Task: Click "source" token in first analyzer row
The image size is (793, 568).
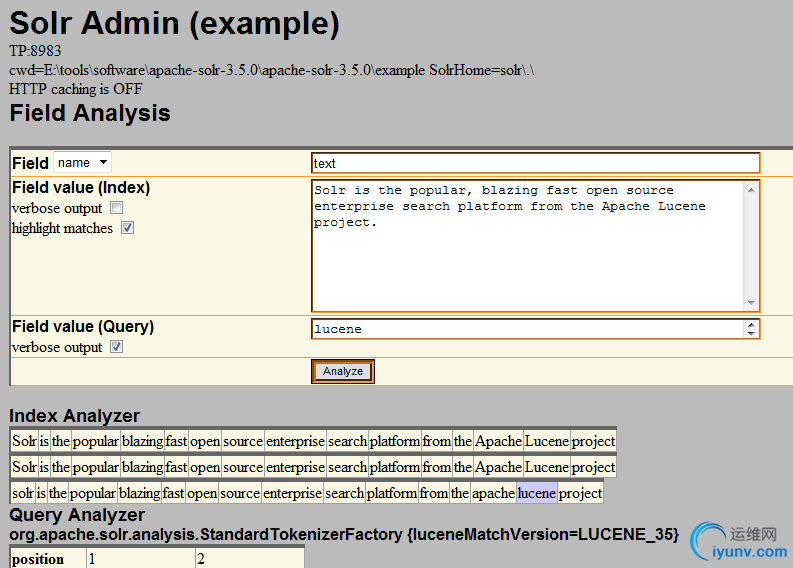Action: pyautogui.click(x=243, y=441)
